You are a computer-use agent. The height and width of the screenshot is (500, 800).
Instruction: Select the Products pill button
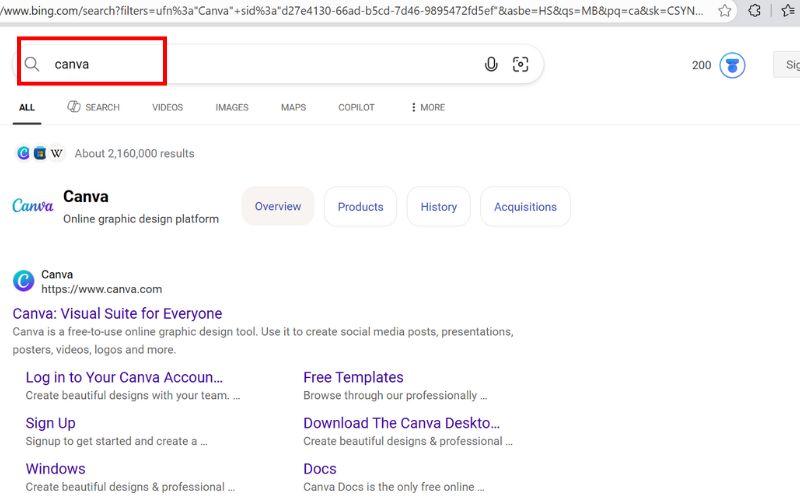pos(360,207)
